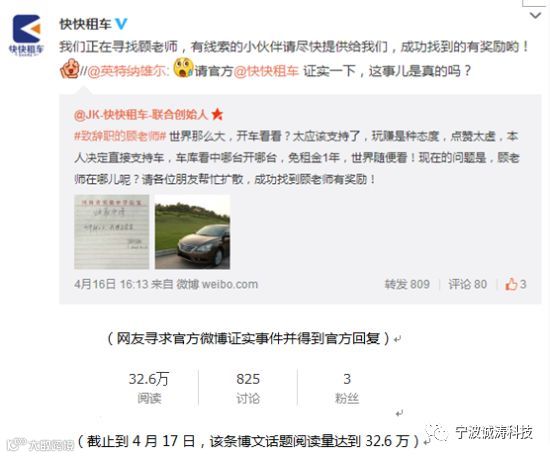Click the blue V verification badge
550x457 pixels.
coord(121,24)
